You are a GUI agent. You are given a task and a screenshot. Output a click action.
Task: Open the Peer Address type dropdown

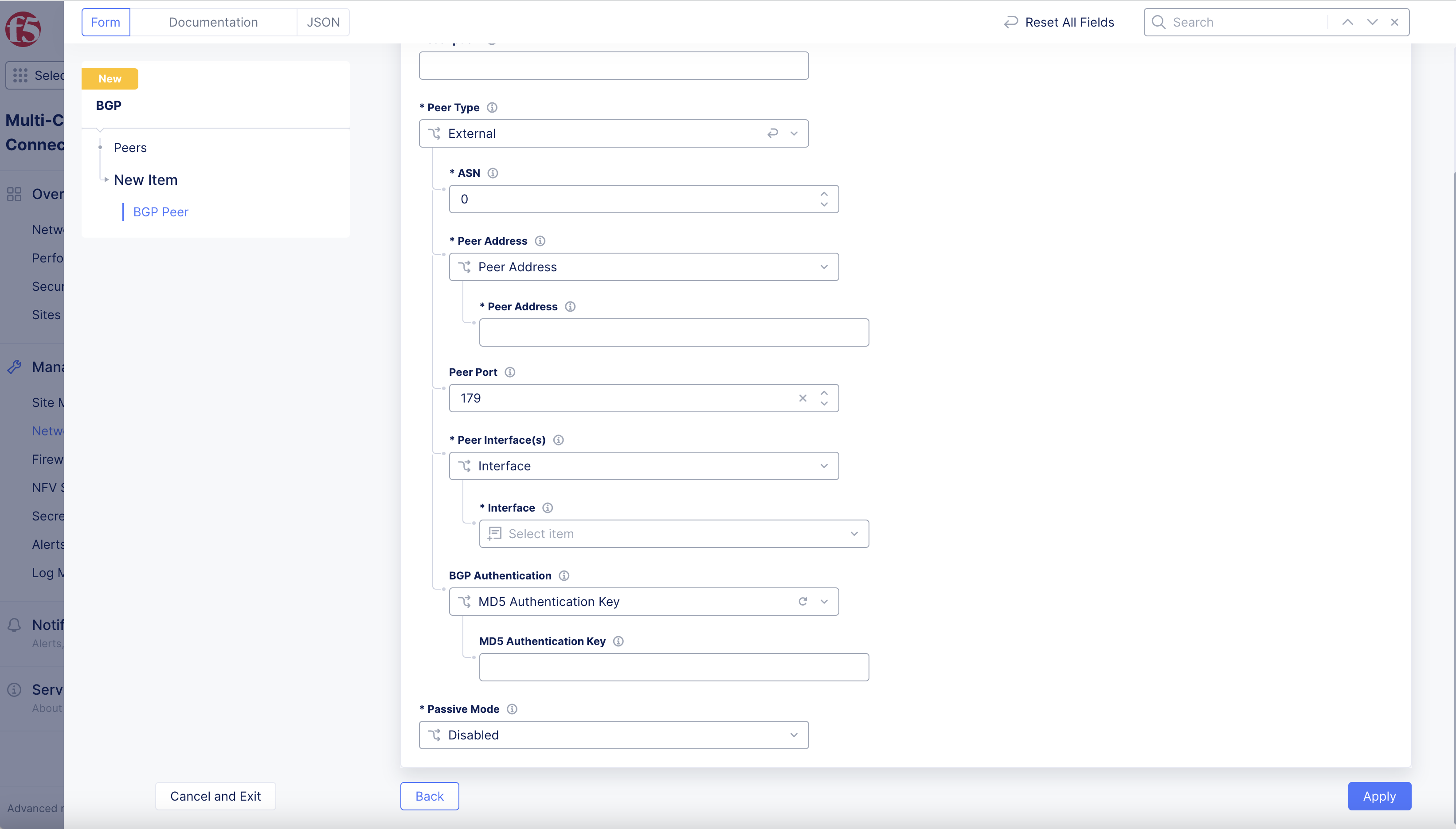click(x=643, y=267)
